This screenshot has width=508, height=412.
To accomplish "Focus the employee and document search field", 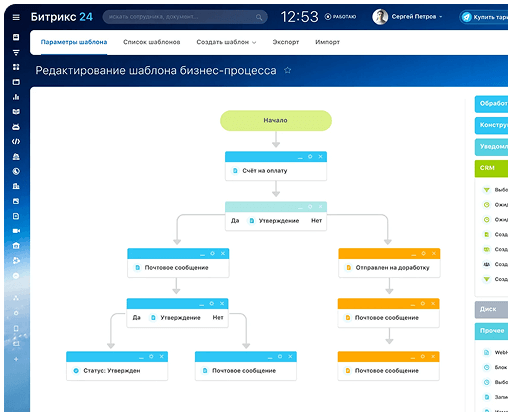I will click(x=185, y=17).
